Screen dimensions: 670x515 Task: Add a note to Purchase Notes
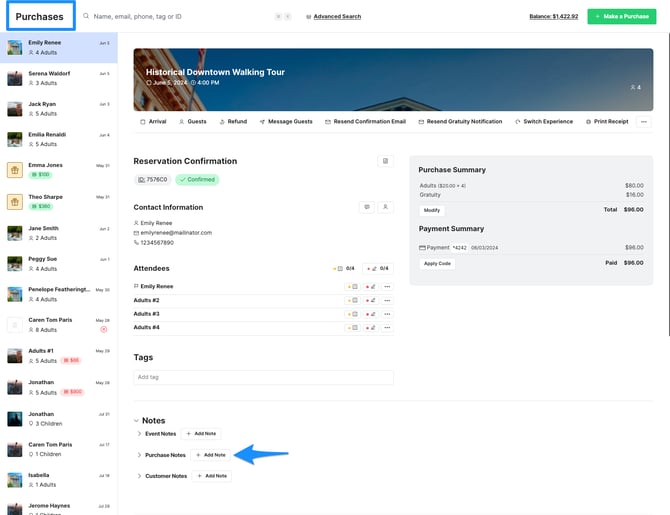pyautogui.click(x=210, y=455)
